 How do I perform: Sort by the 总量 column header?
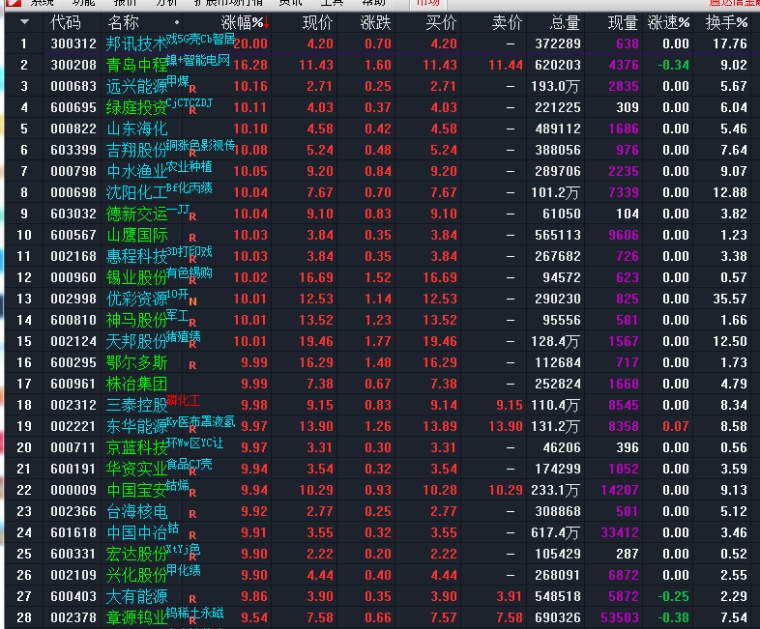(565, 22)
